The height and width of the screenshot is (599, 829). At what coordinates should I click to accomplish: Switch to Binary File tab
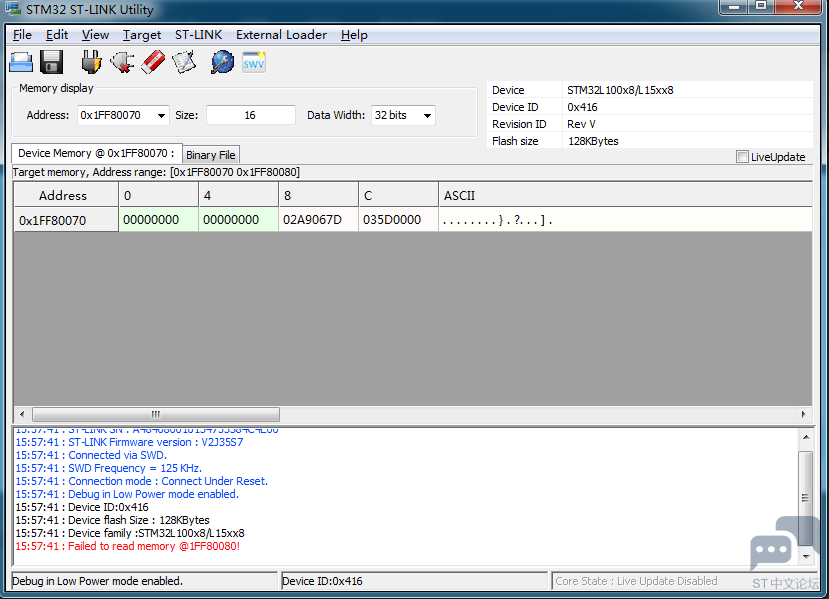pyautogui.click(x=211, y=155)
